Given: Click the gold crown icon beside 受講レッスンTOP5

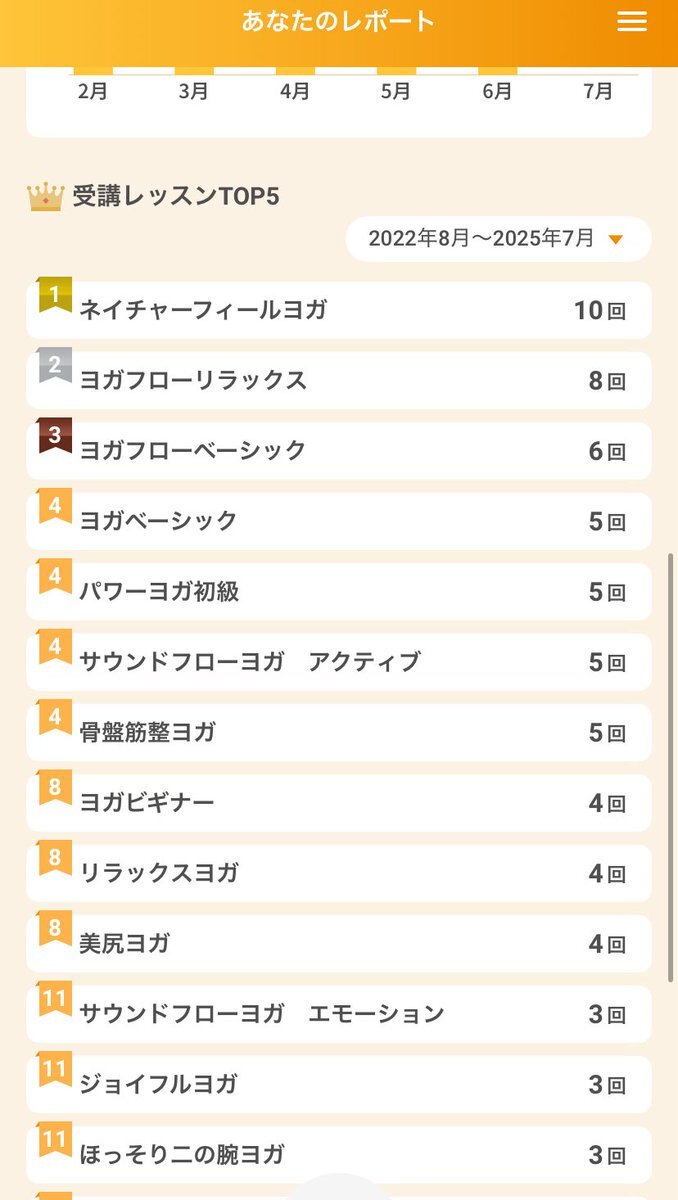Looking at the screenshot, I should (45, 196).
